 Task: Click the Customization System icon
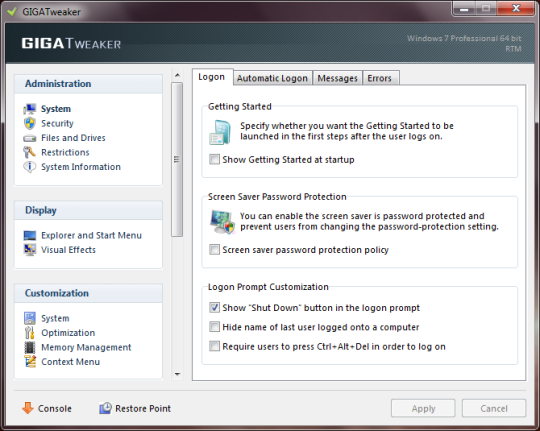30,318
